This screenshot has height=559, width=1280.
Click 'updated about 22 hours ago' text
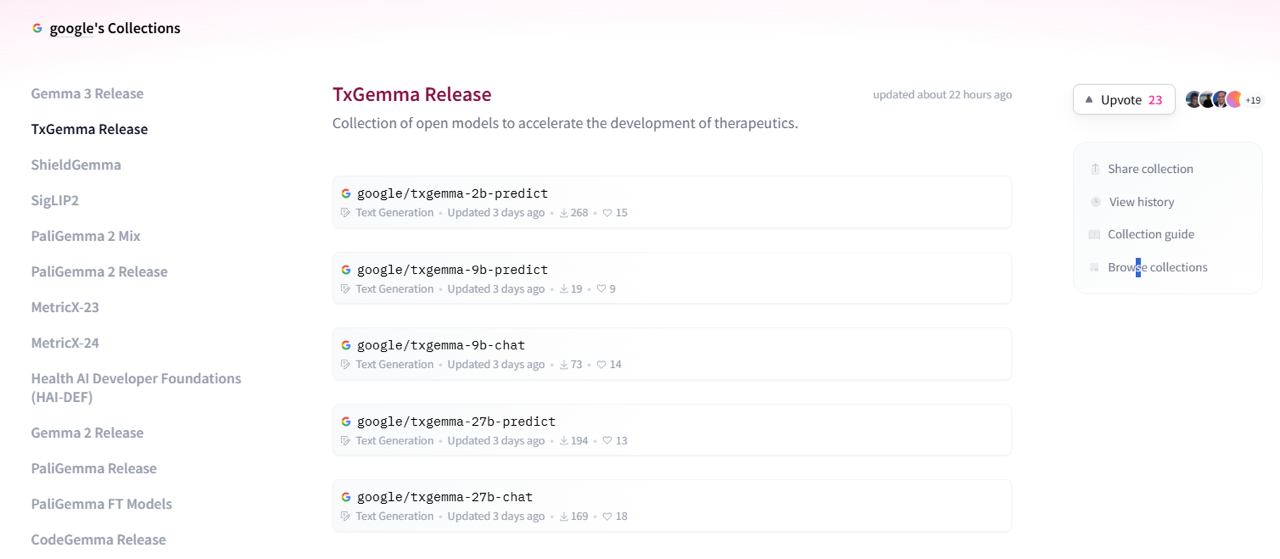coord(942,95)
